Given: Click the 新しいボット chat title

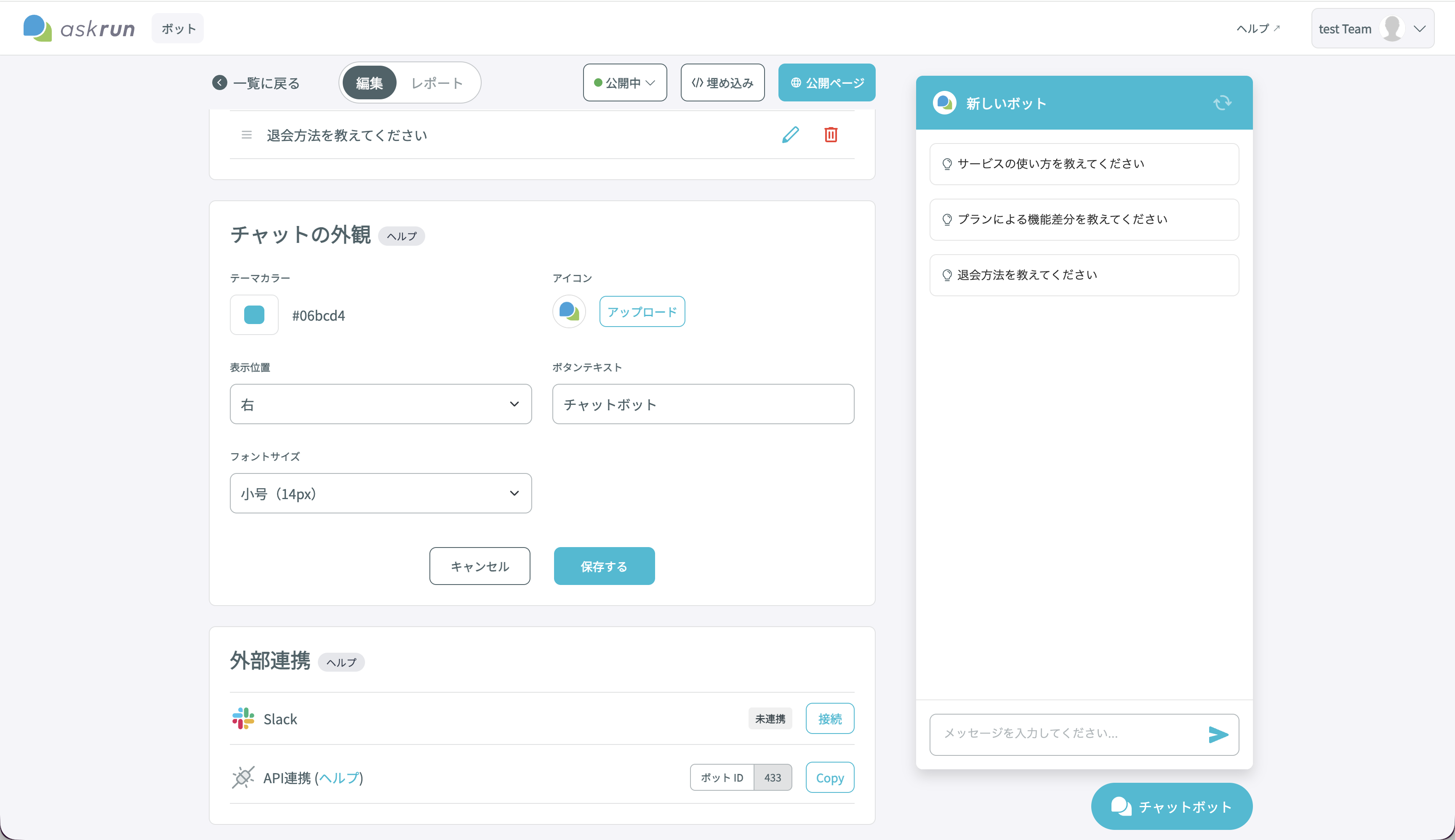Looking at the screenshot, I should coord(1006,103).
